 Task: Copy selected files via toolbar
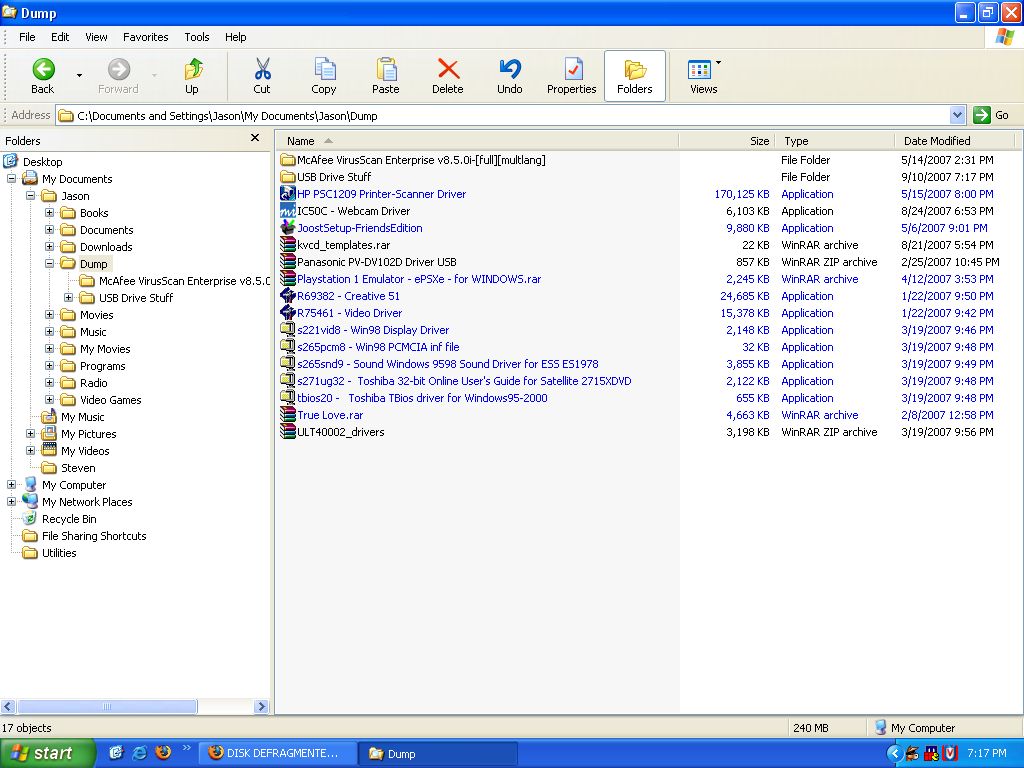tap(323, 76)
